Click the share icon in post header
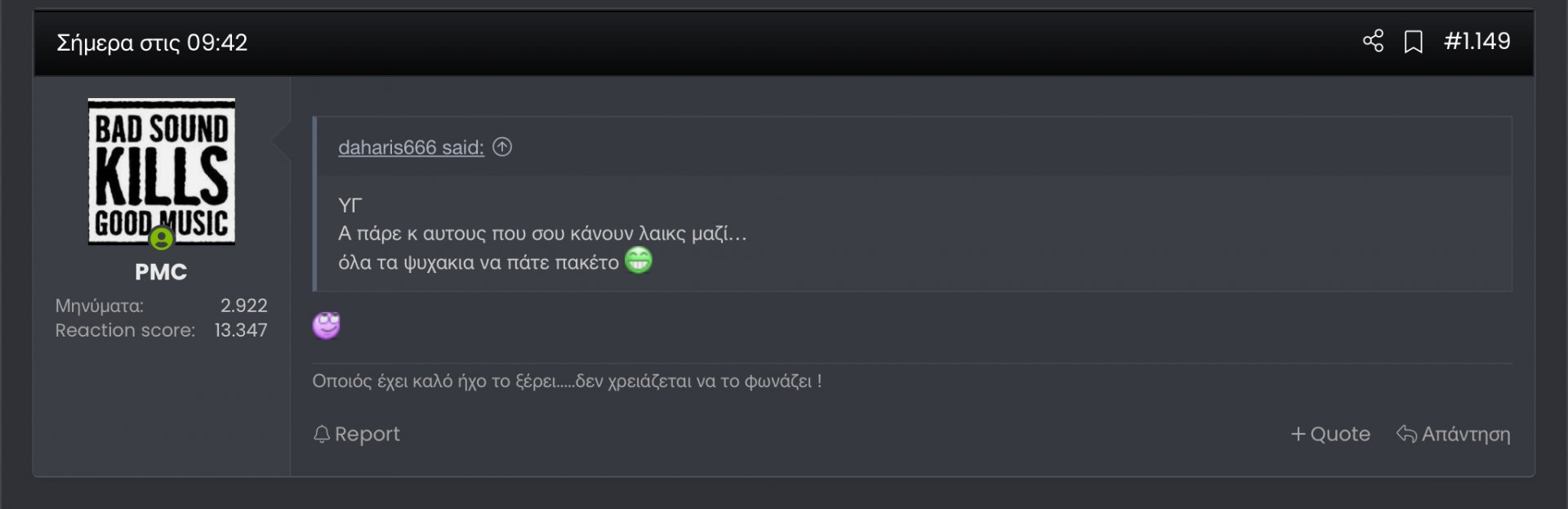Image resolution: width=1568 pixels, height=509 pixels. click(x=1373, y=41)
